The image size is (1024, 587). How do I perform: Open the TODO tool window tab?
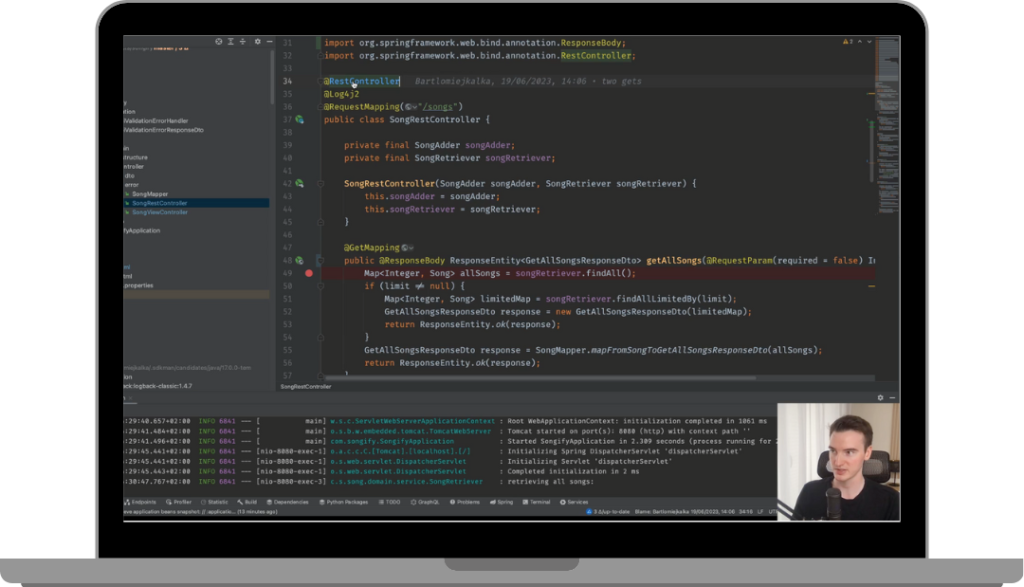[x=390, y=502]
